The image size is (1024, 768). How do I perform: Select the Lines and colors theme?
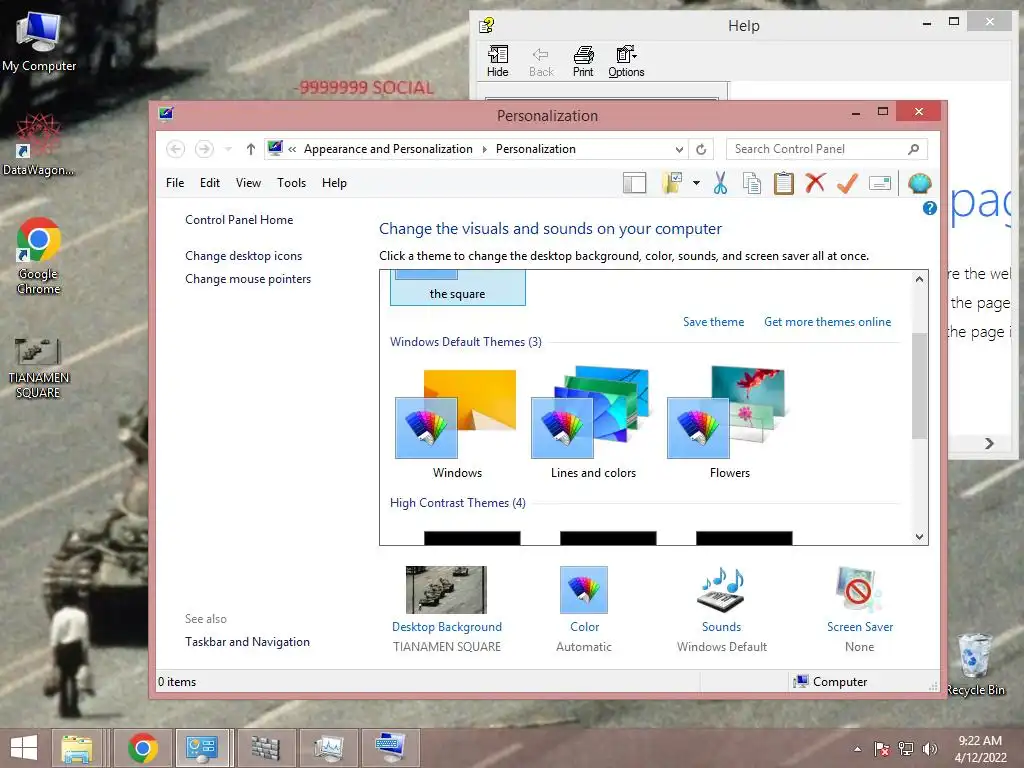593,424
